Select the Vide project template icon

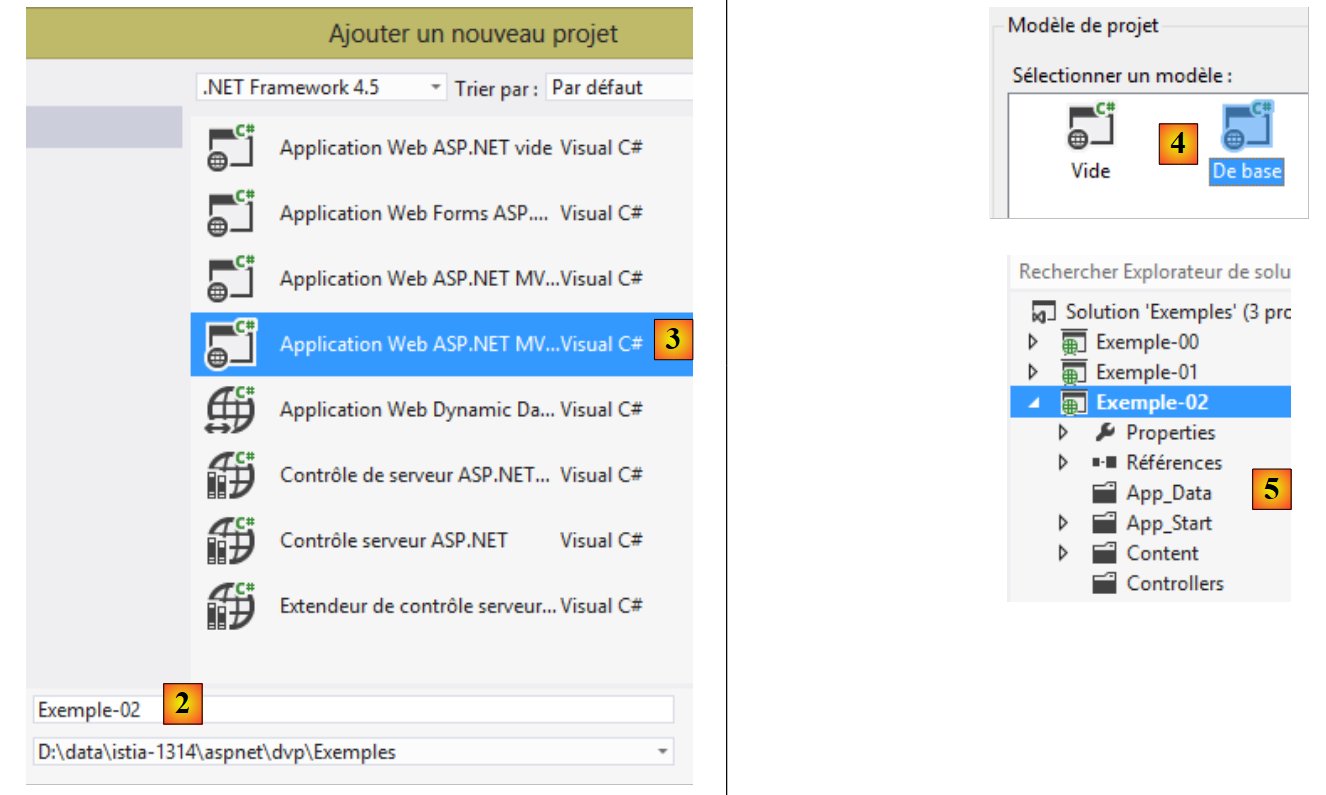tap(1091, 128)
